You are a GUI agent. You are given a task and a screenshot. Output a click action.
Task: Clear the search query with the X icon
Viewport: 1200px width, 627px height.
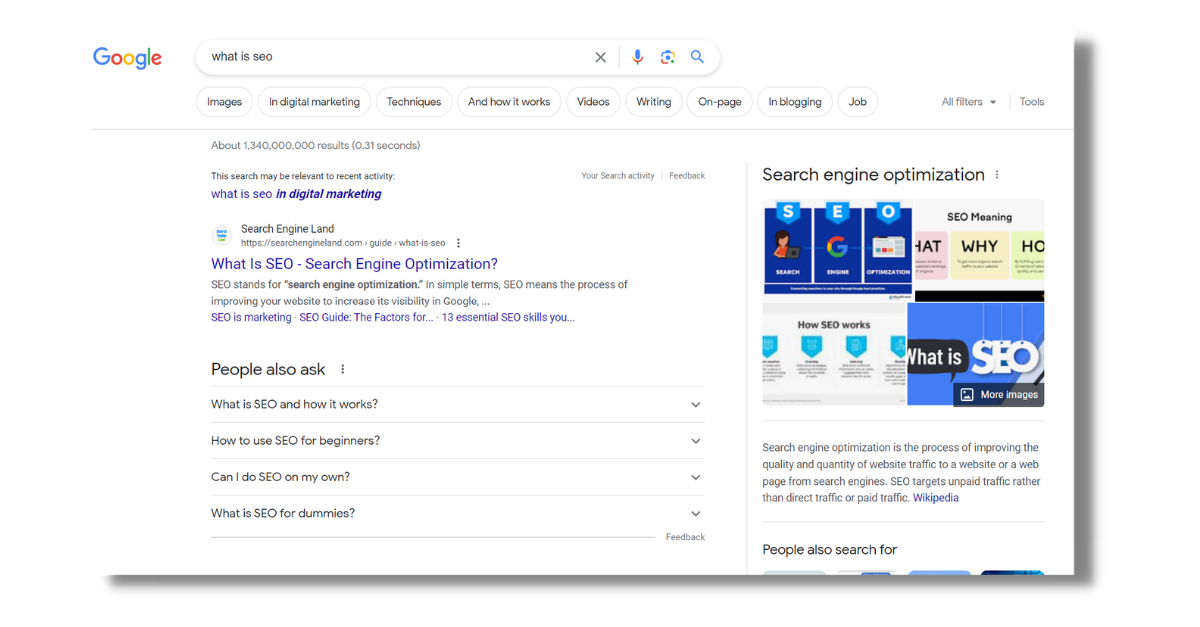click(600, 57)
